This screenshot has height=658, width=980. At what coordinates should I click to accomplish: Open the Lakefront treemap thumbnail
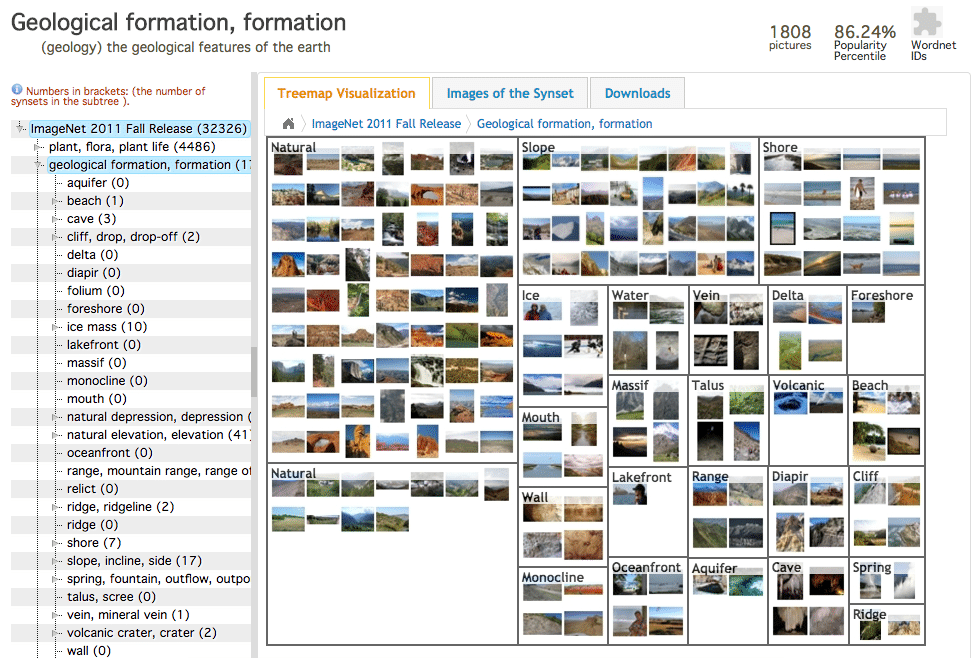coord(630,495)
